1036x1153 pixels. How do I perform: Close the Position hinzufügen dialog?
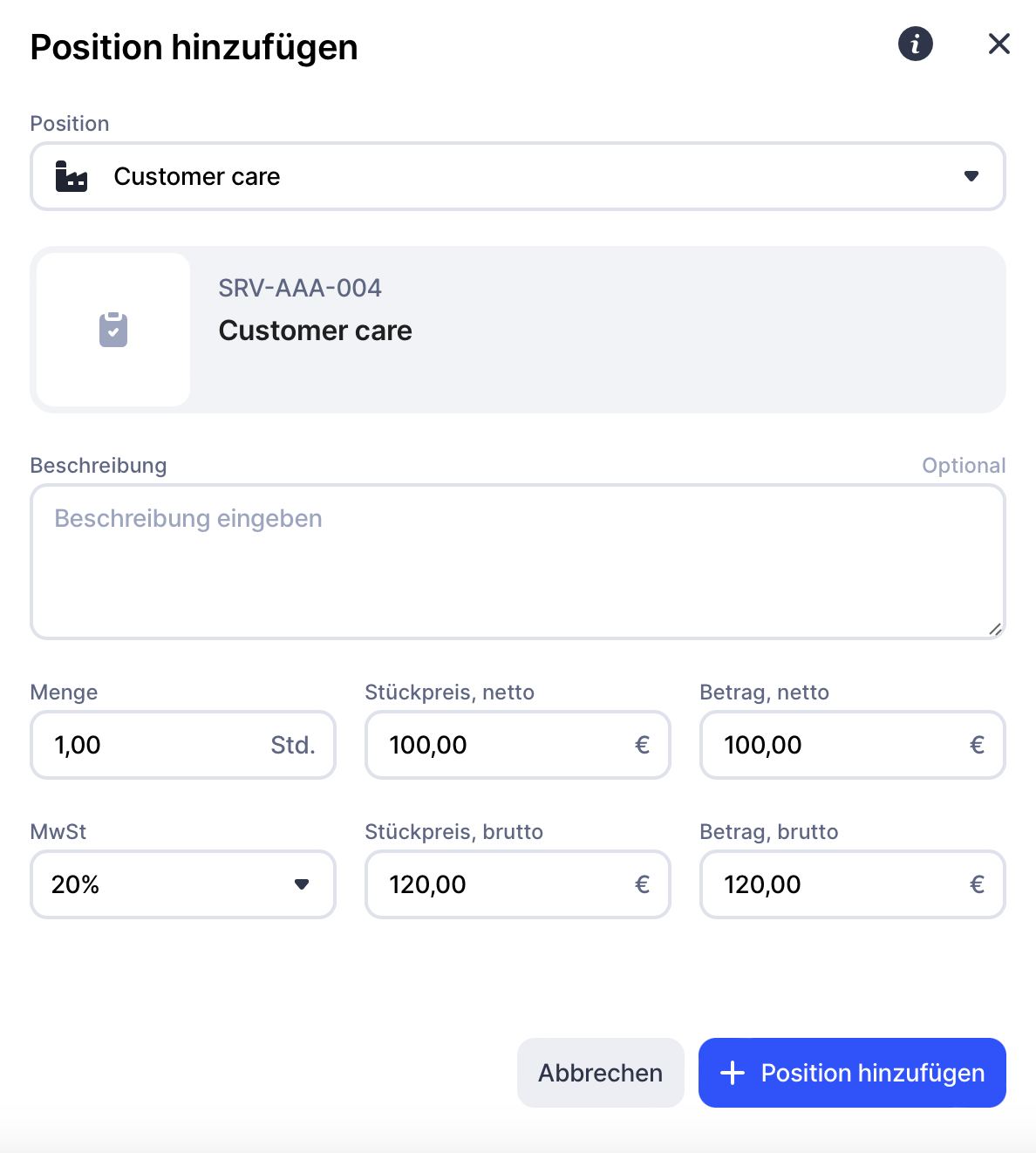coord(999,44)
